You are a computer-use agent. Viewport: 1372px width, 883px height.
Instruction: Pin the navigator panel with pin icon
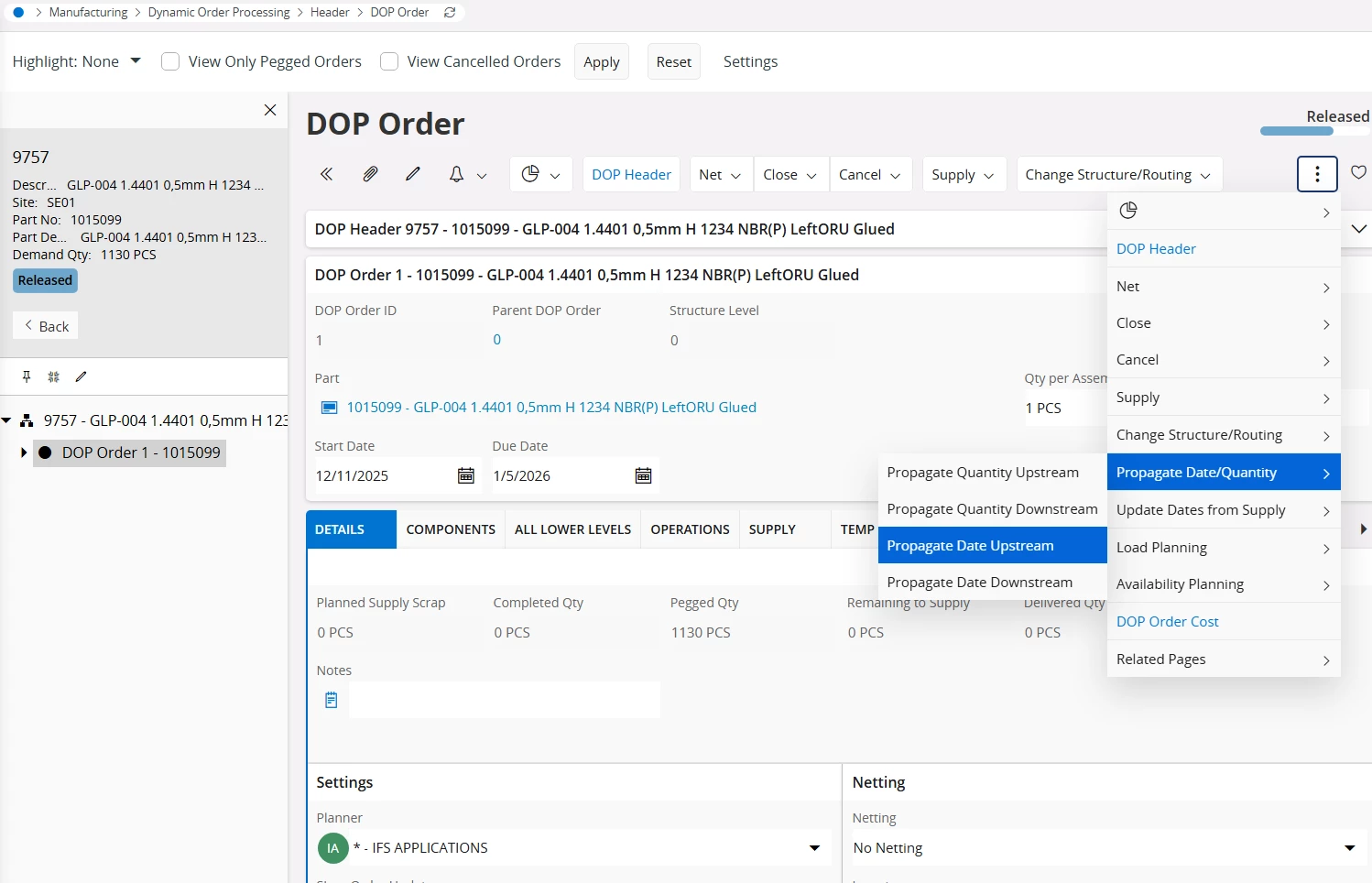pyautogui.click(x=27, y=376)
